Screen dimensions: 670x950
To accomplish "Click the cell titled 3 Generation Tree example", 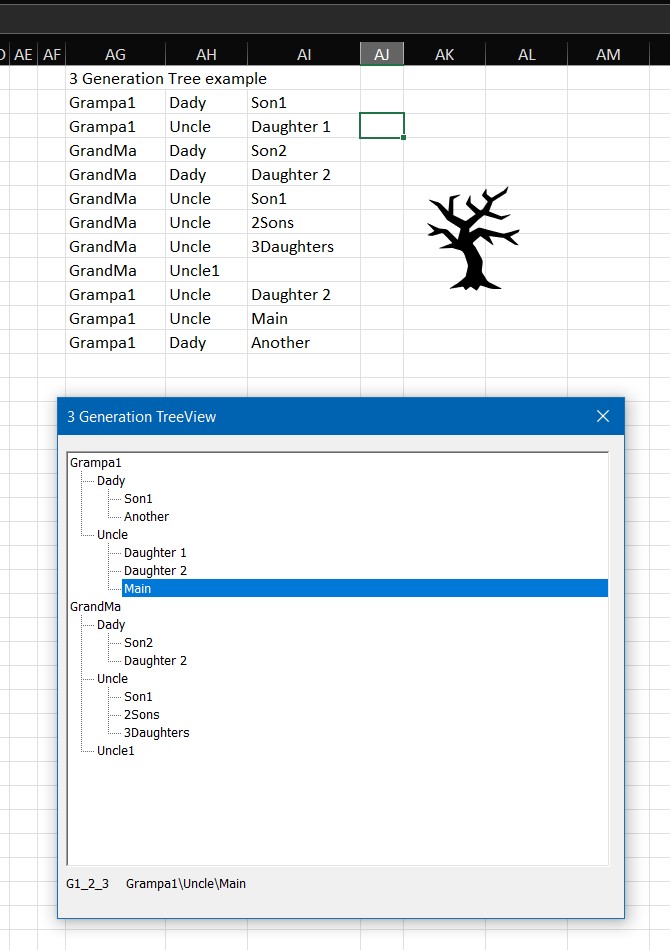I will click(x=168, y=78).
